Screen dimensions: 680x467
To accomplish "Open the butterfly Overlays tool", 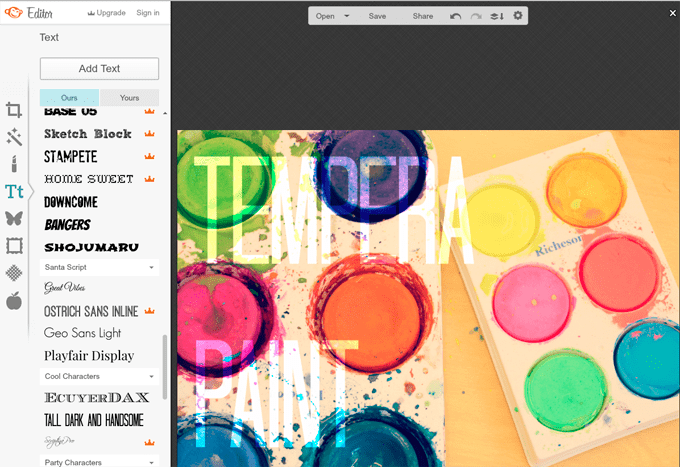I will [x=14, y=218].
